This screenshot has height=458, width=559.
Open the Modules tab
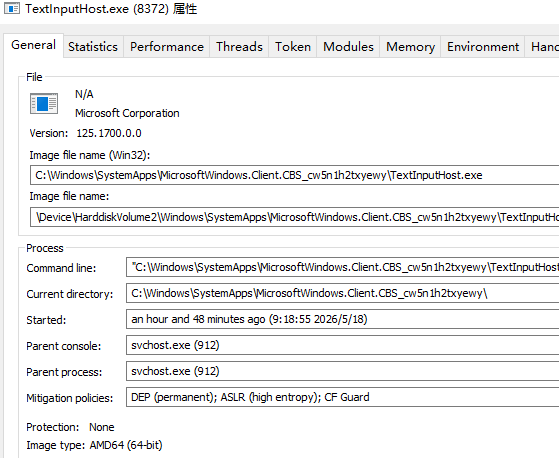(348, 47)
